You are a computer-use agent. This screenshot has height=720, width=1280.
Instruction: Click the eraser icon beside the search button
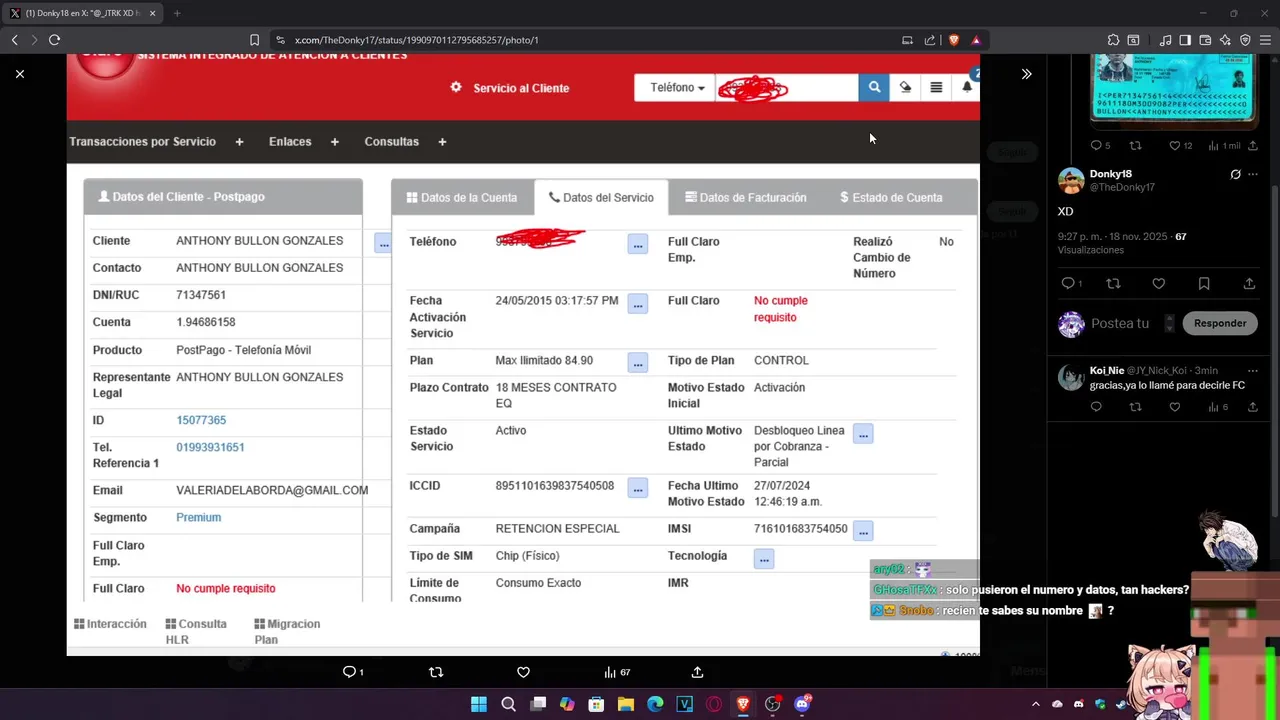point(906,88)
